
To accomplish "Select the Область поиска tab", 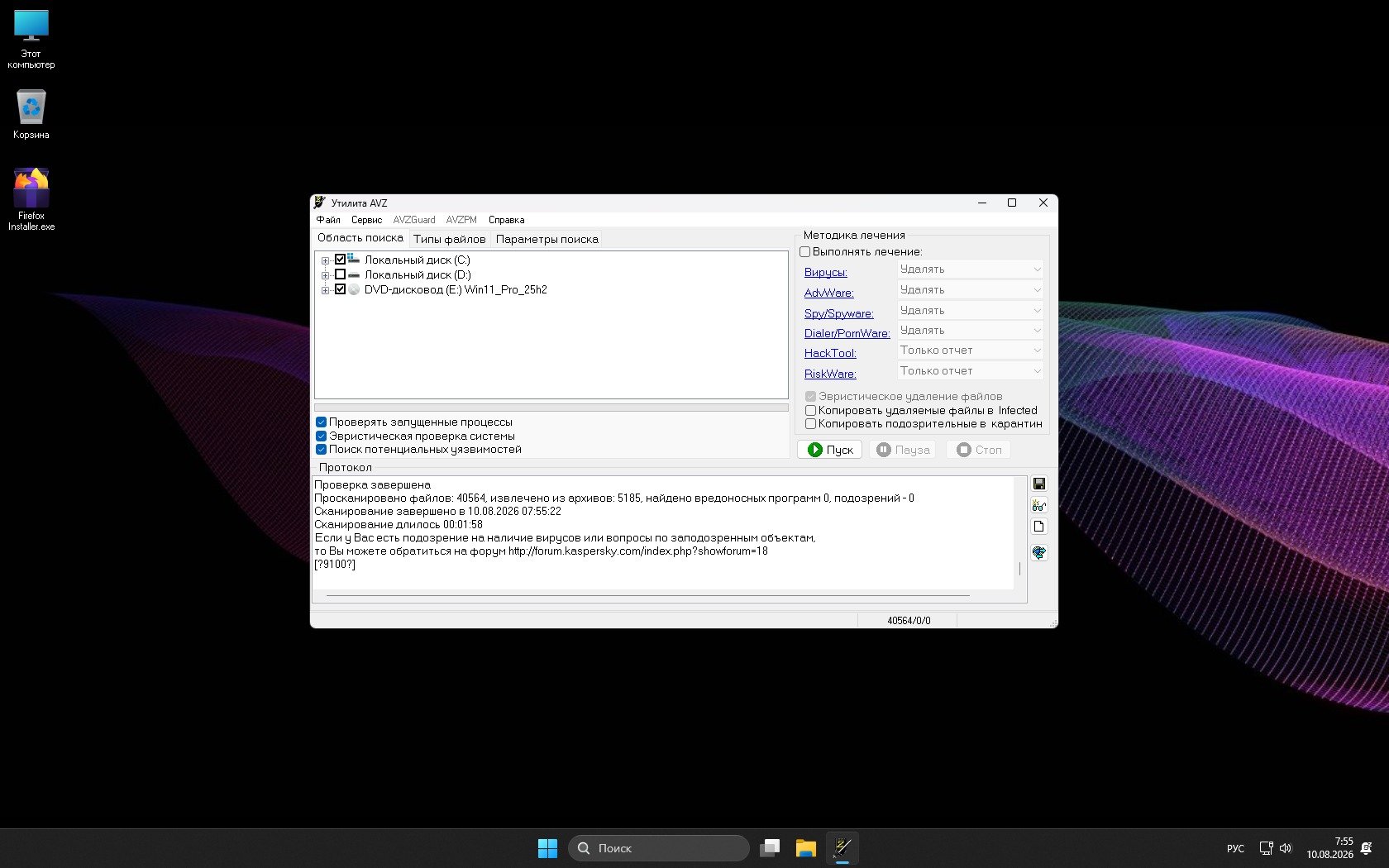I will pyautogui.click(x=360, y=238).
